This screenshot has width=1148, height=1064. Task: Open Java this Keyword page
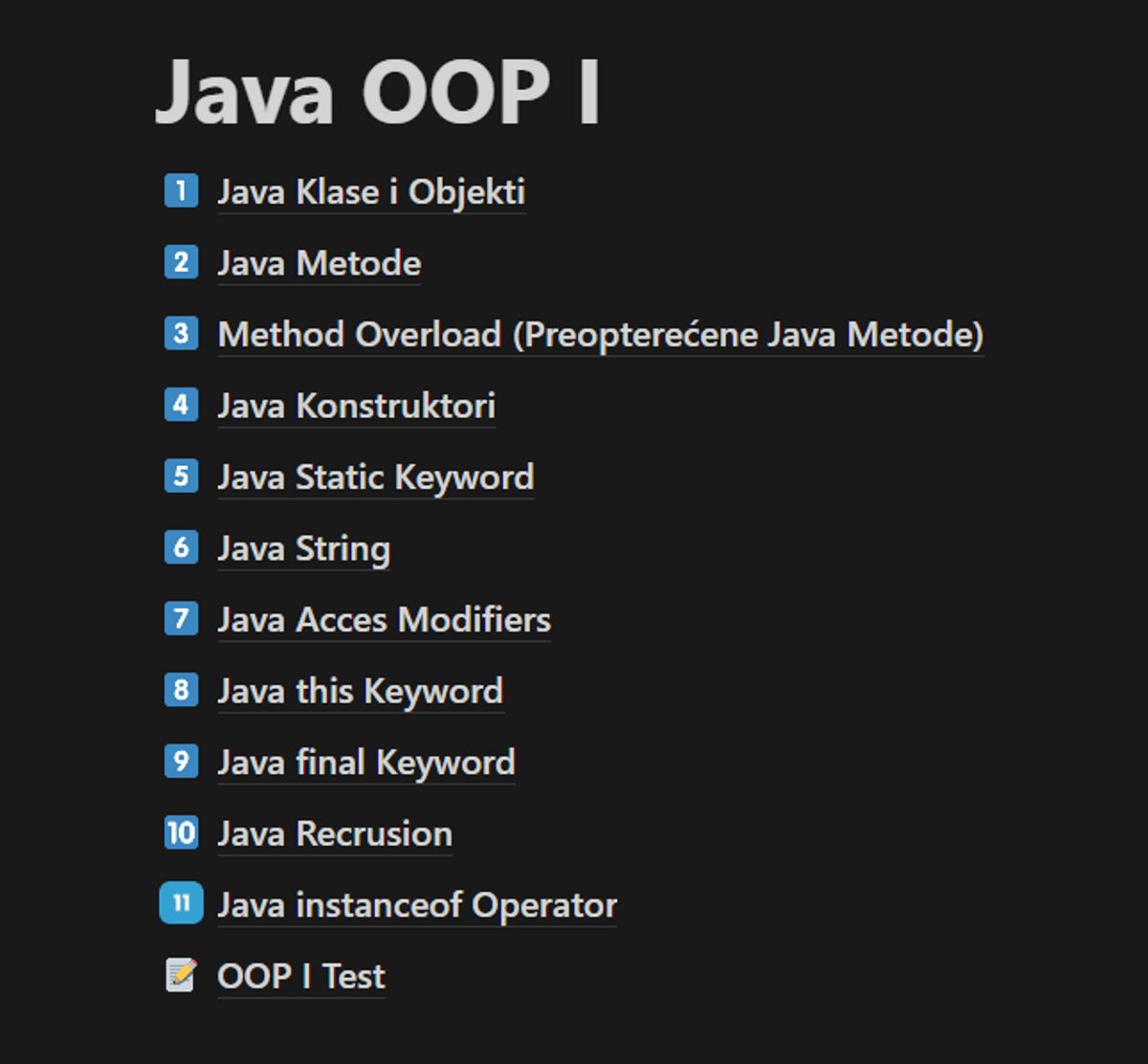click(360, 692)
